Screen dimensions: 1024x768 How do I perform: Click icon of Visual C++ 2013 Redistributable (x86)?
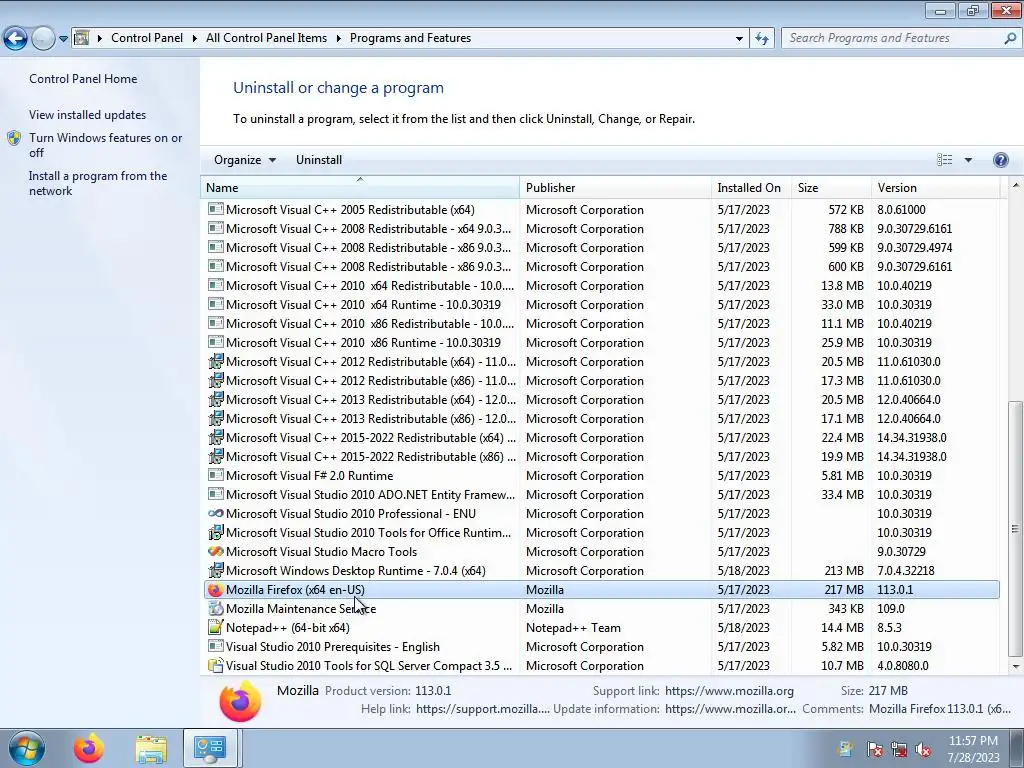coord(216,417)
